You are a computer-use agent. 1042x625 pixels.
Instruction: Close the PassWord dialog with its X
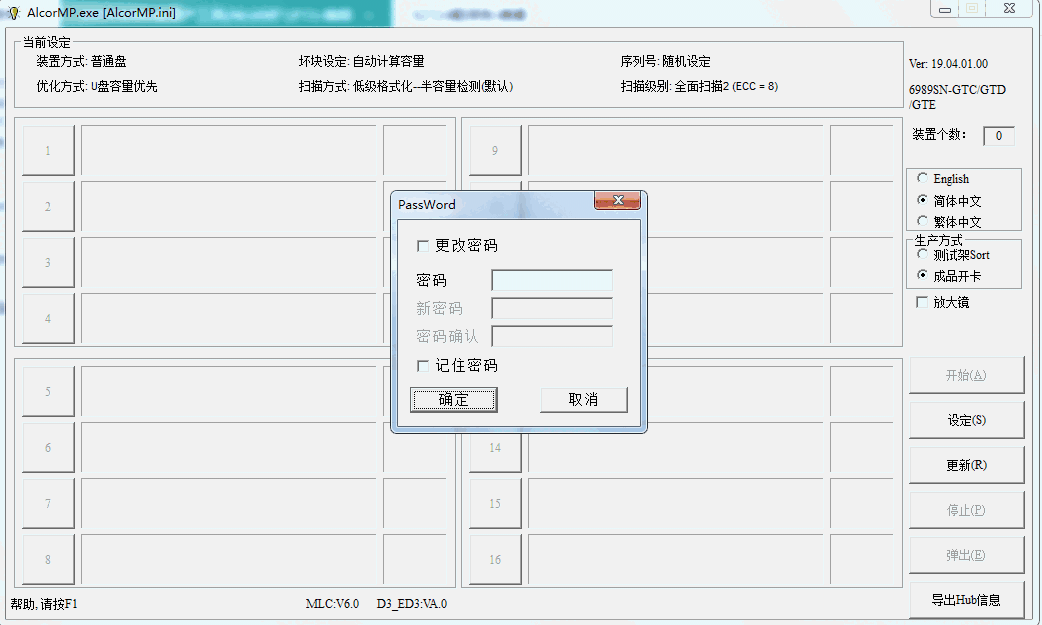pyautogui.click(x=617, y=200)
